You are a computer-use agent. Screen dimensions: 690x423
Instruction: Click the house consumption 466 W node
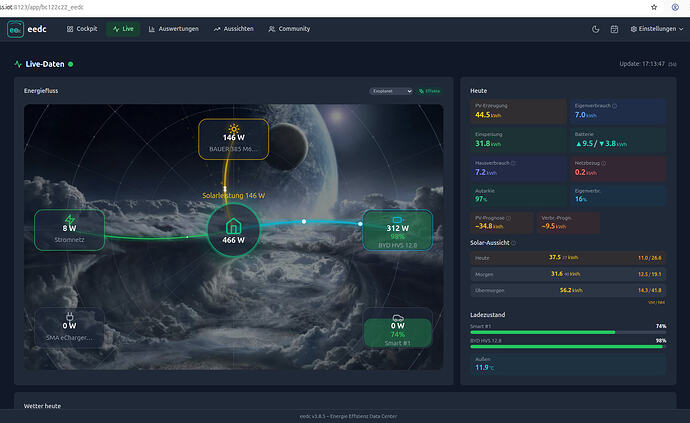pyautogui.click(x=233, y=230)
